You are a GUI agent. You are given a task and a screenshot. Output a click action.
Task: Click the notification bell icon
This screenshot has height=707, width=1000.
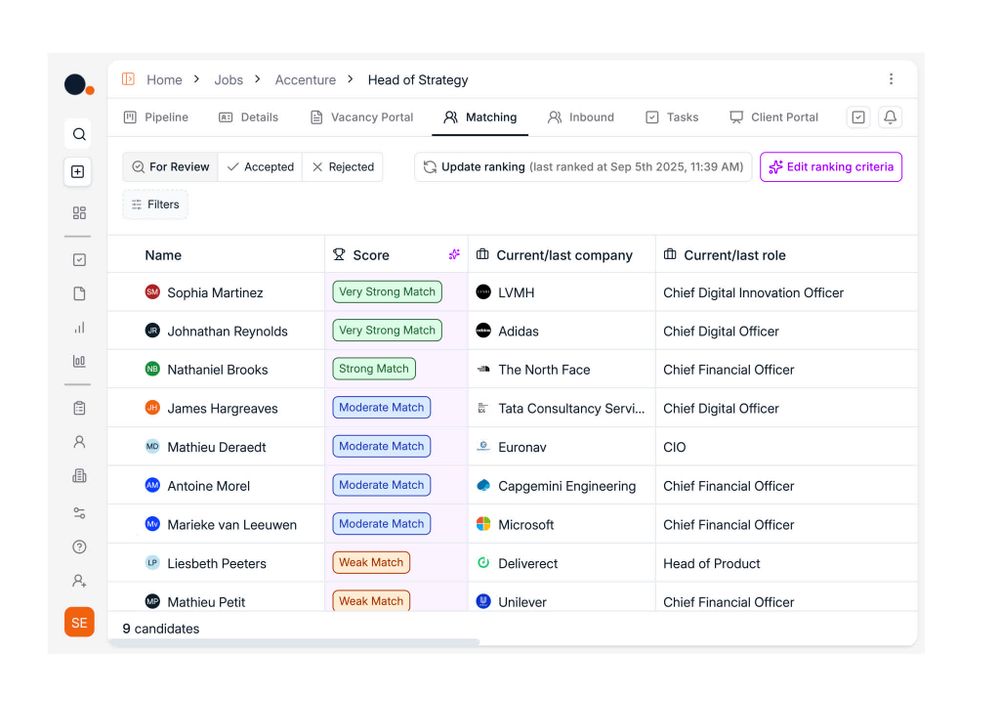coord(890,117)
